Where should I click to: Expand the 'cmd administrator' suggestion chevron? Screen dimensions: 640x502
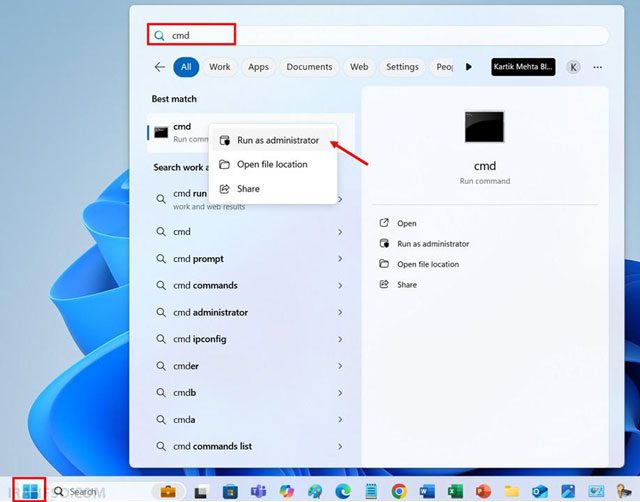[340, 312]
